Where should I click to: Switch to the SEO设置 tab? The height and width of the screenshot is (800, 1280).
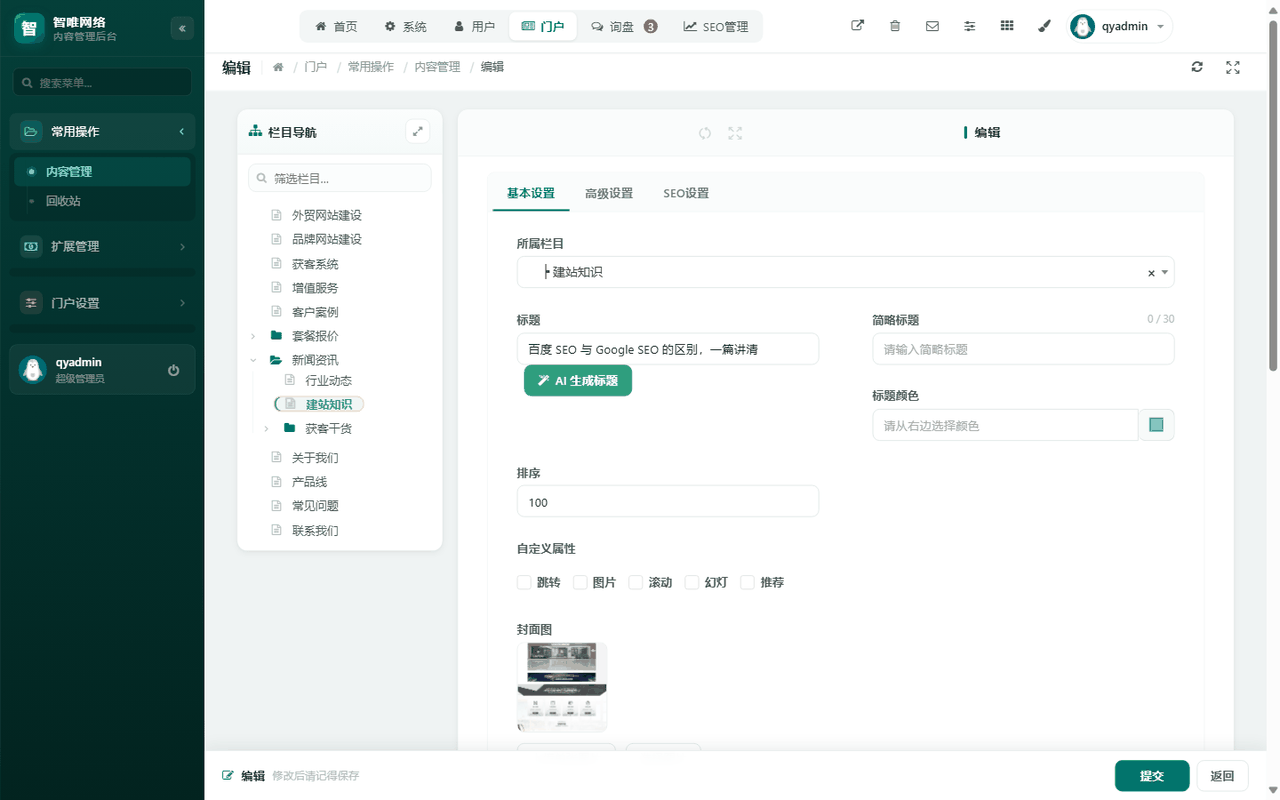tap(686, 193)
